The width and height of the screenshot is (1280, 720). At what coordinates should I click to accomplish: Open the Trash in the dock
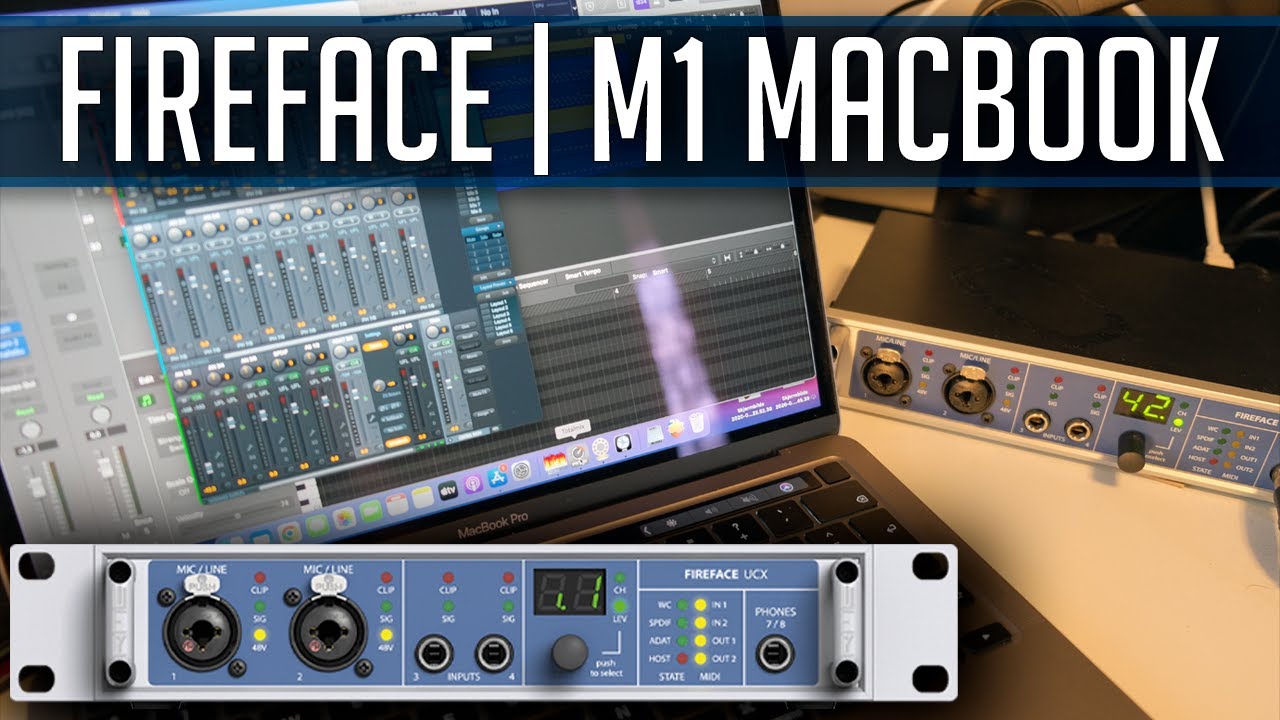[x=696, y=422]
